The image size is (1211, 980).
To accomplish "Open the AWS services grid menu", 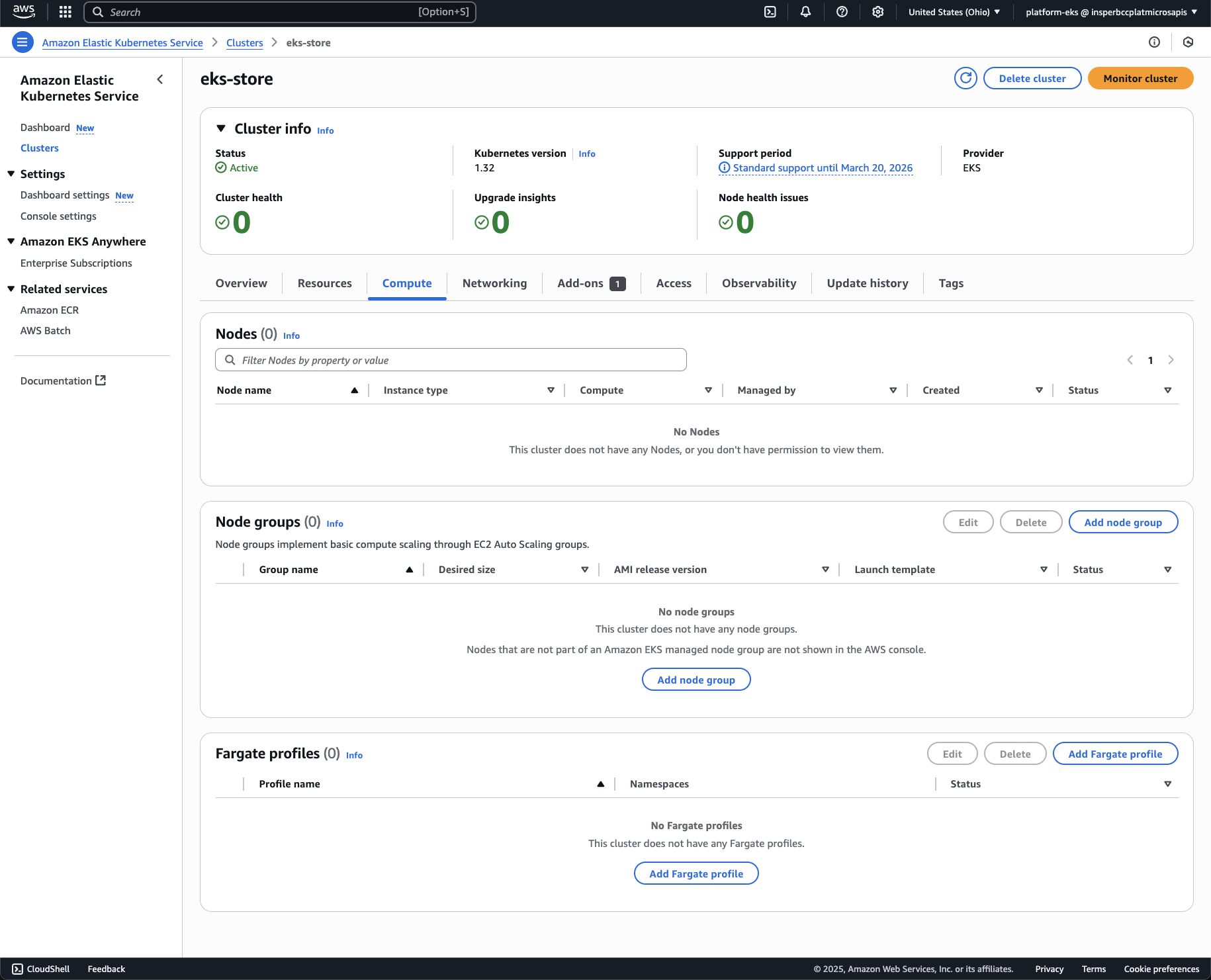I will 65,12.
